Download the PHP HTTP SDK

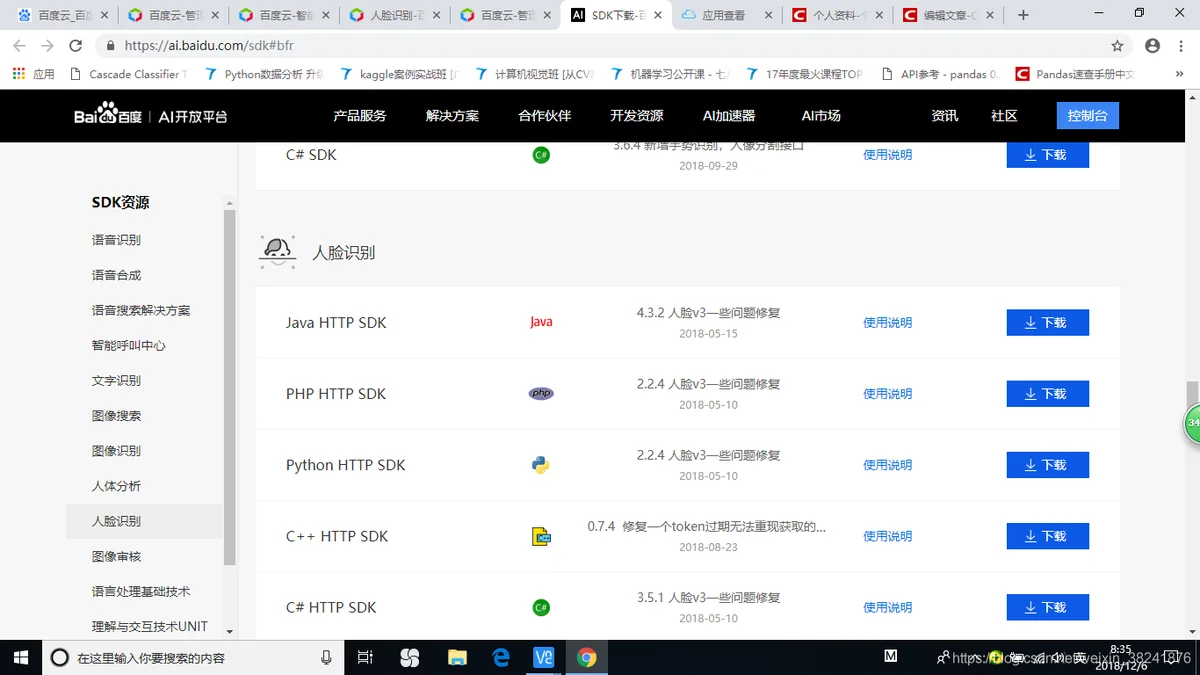1047,394
